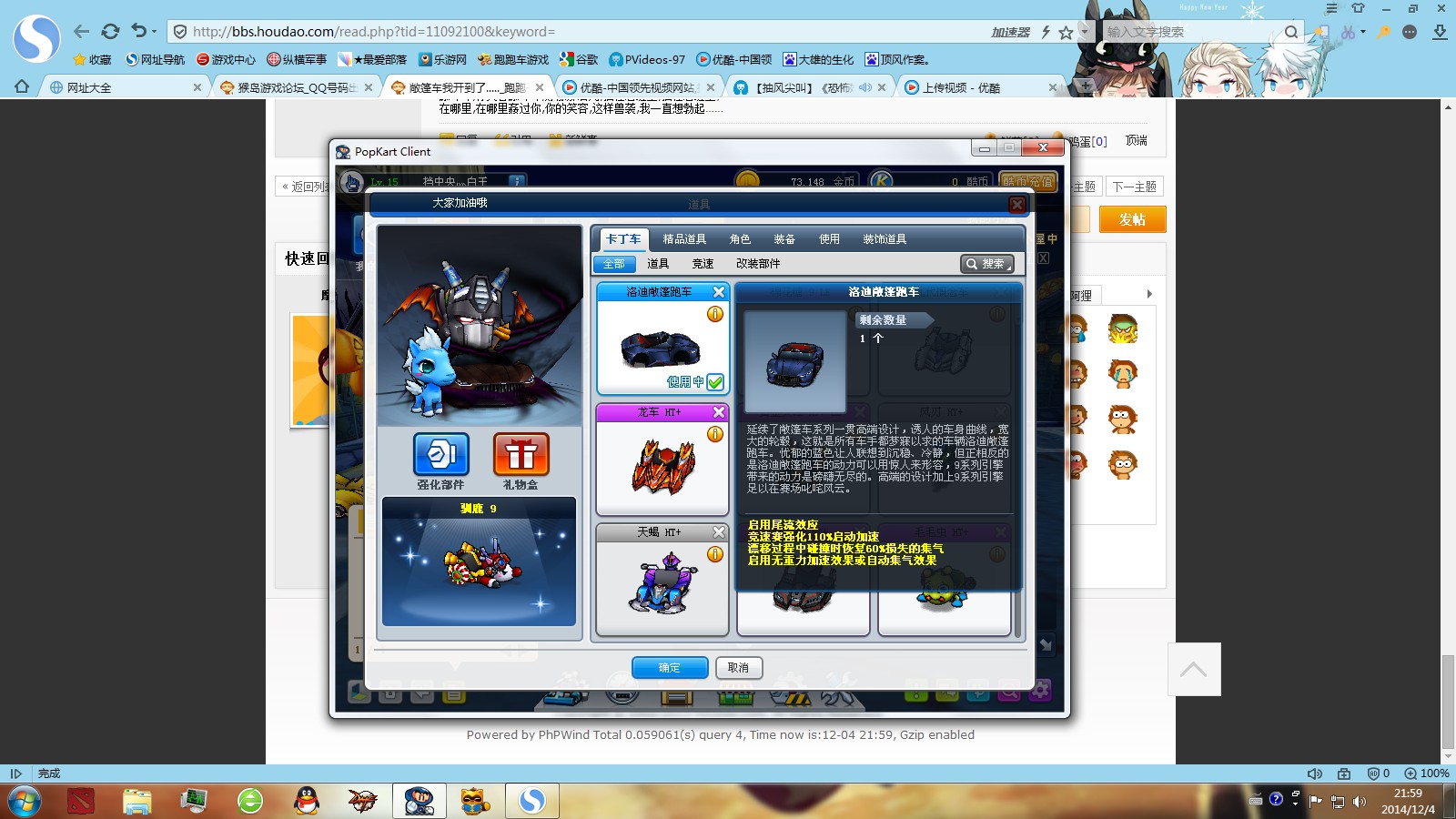The width and height of the screenshot is (1456, 819).
Task: Click the back-to-top arrow box
Action: click(1194, 670)
